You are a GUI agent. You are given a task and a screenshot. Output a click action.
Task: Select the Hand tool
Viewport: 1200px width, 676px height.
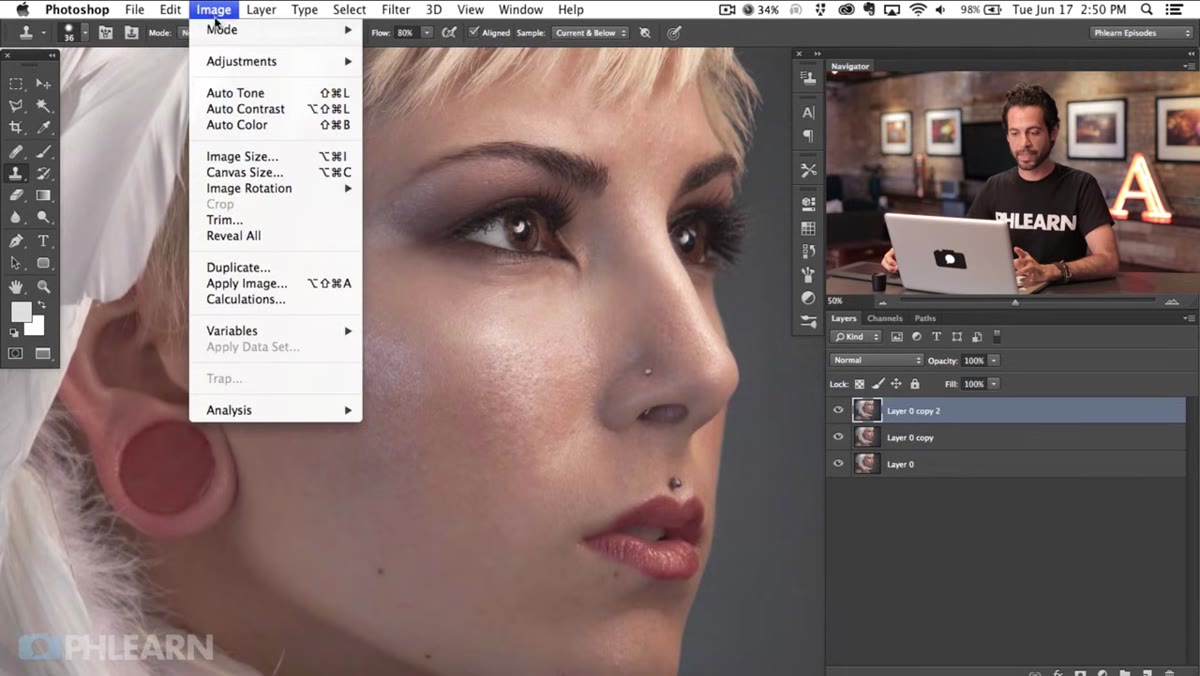click(16, 287)
